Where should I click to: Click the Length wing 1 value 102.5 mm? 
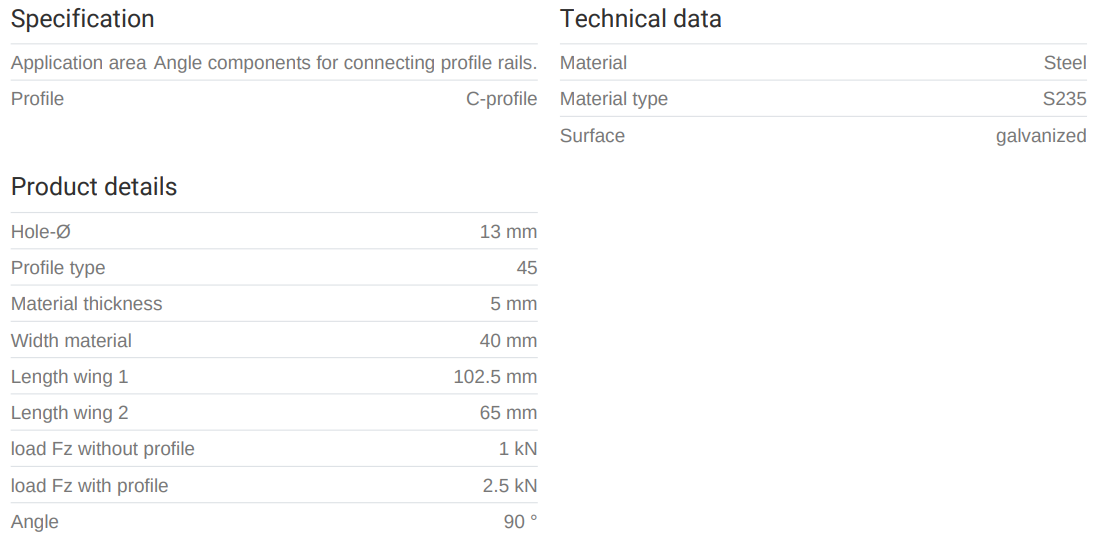(x=495, y=377)
